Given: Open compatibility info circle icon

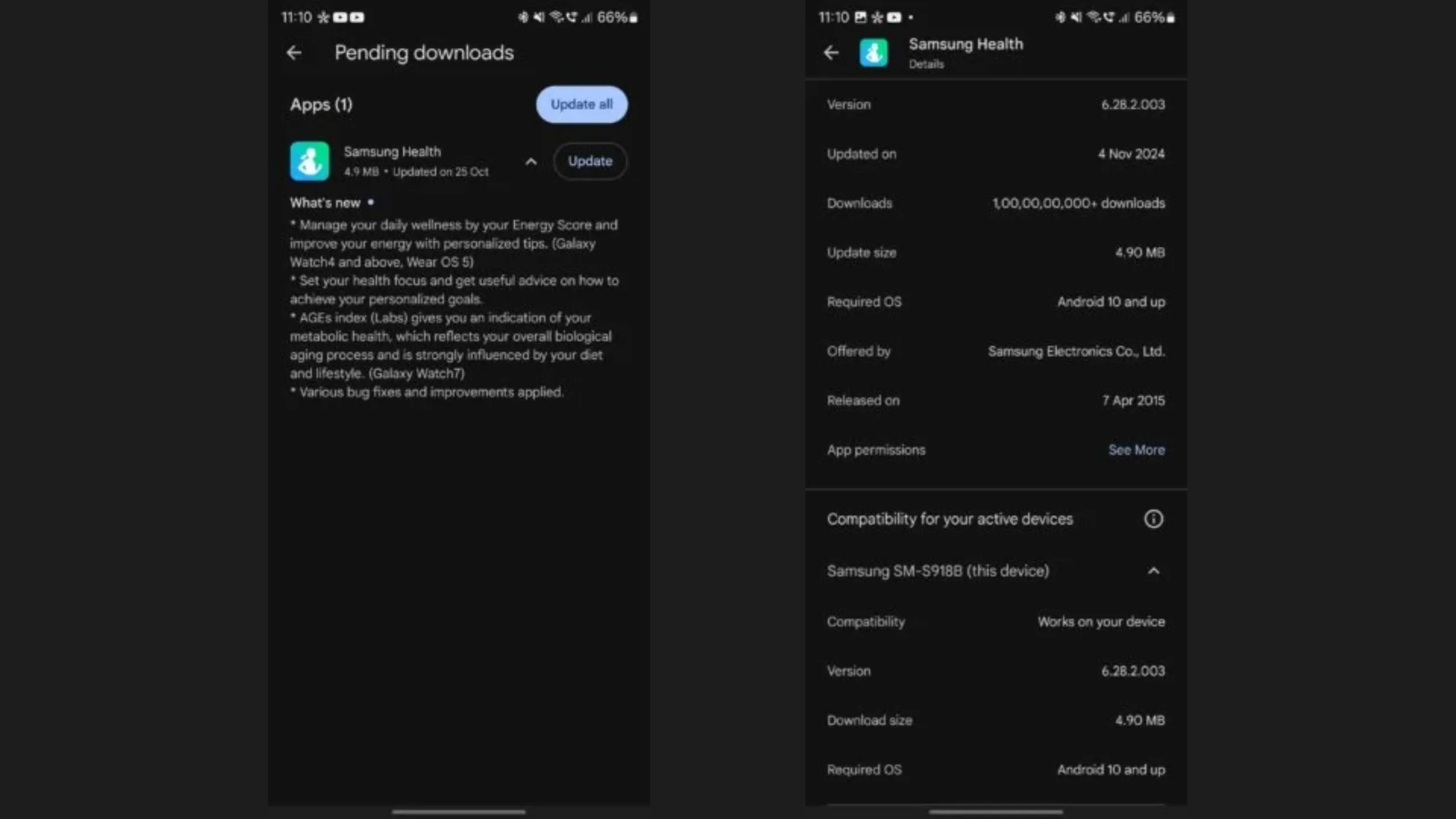Looking at the screenshot, I should (1153, 519).
